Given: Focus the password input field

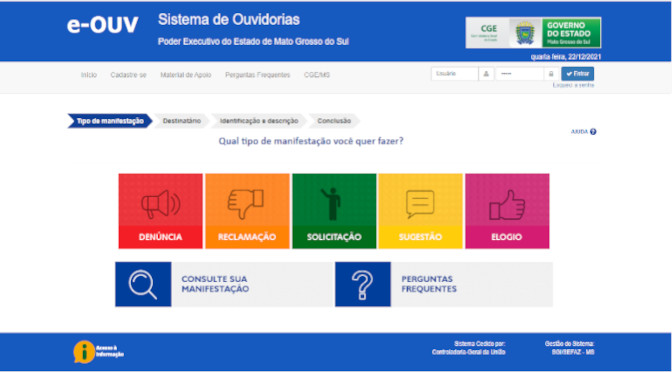Looking at the screenshot, I should tap(519, 74).
